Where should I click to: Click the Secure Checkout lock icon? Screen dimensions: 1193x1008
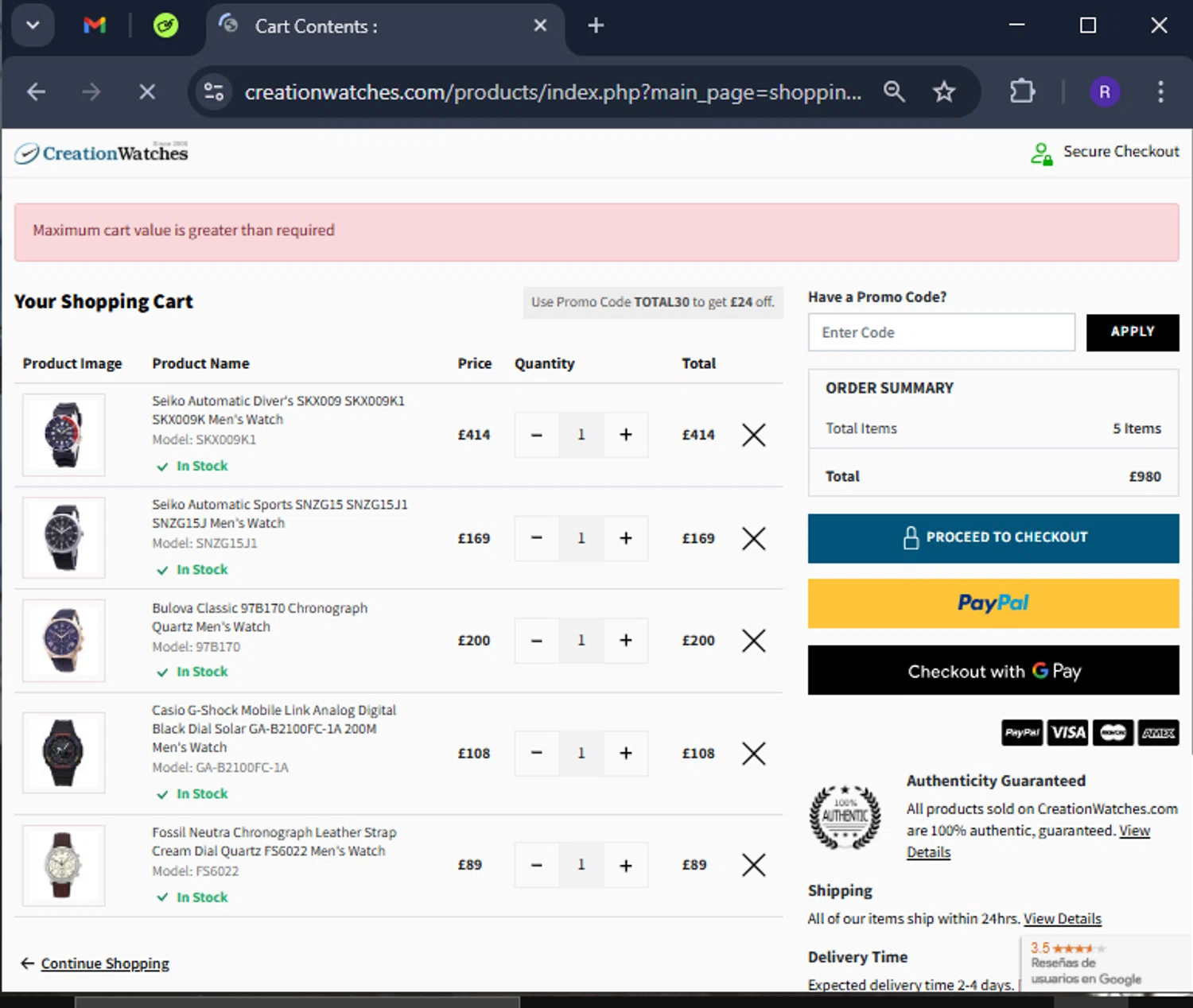pos(1041,153)
